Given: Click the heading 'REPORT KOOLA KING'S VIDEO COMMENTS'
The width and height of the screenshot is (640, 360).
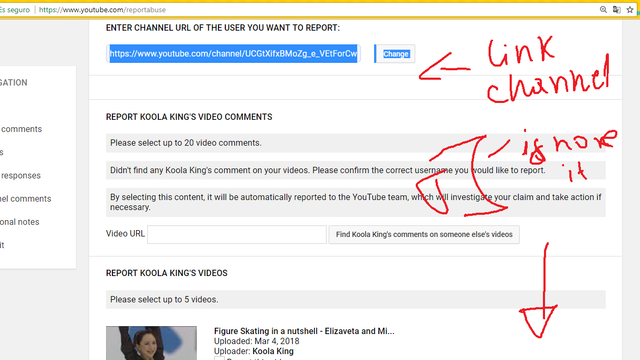Looking at the screenshot, I should click(x=189, y=117).
